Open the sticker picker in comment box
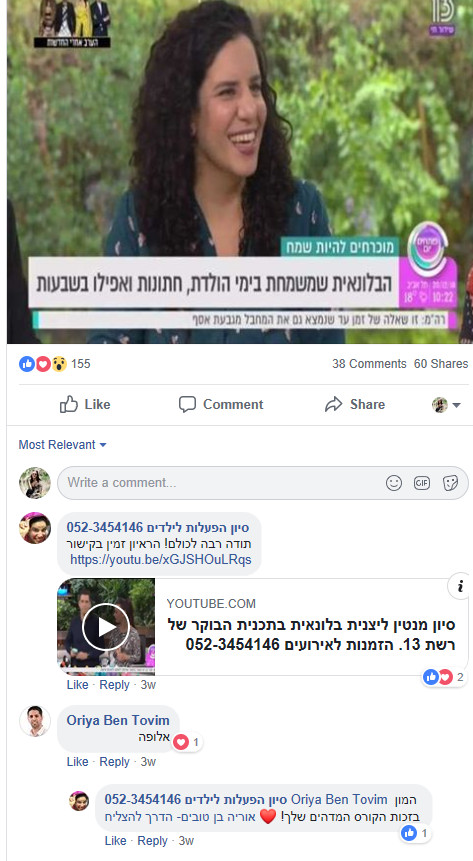The height and width of the screenshot is (861, 473). pyautogui.click(x=450, y=483)
